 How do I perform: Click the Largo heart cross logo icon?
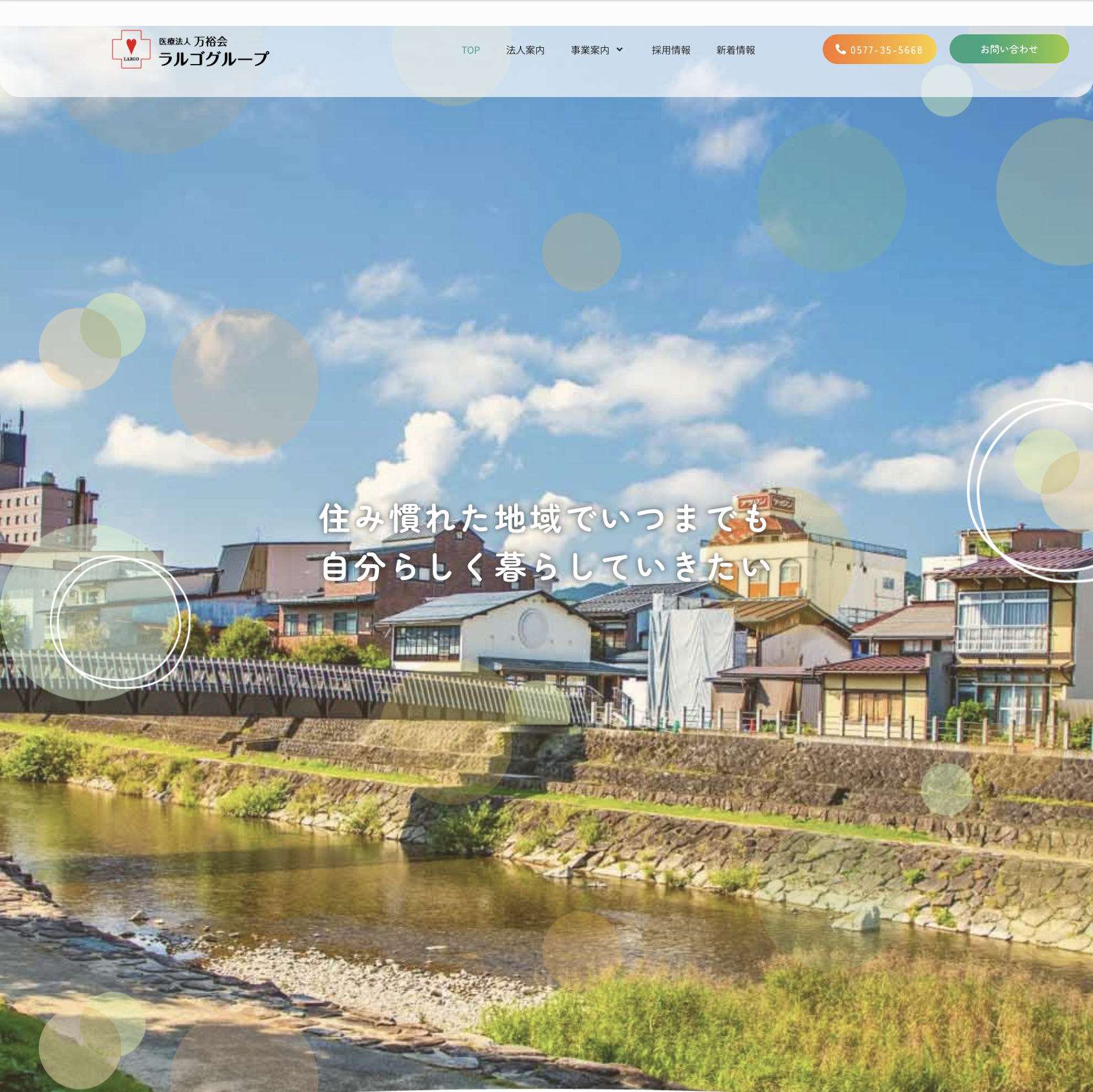(131, 49)
